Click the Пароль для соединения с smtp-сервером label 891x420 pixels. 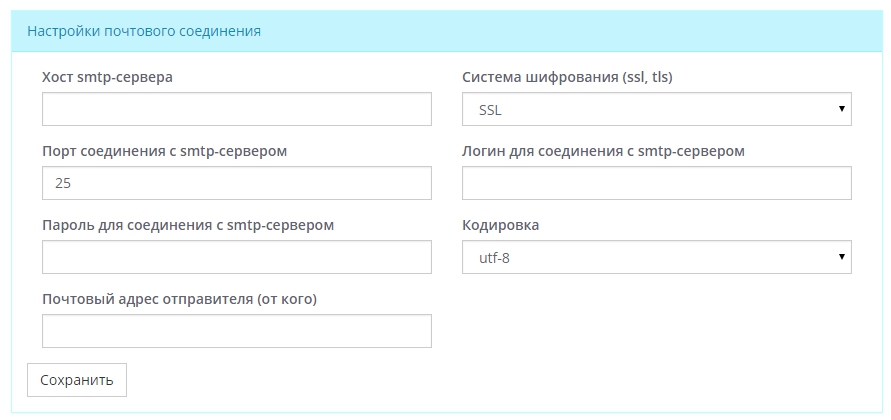(x=188, y=225)
